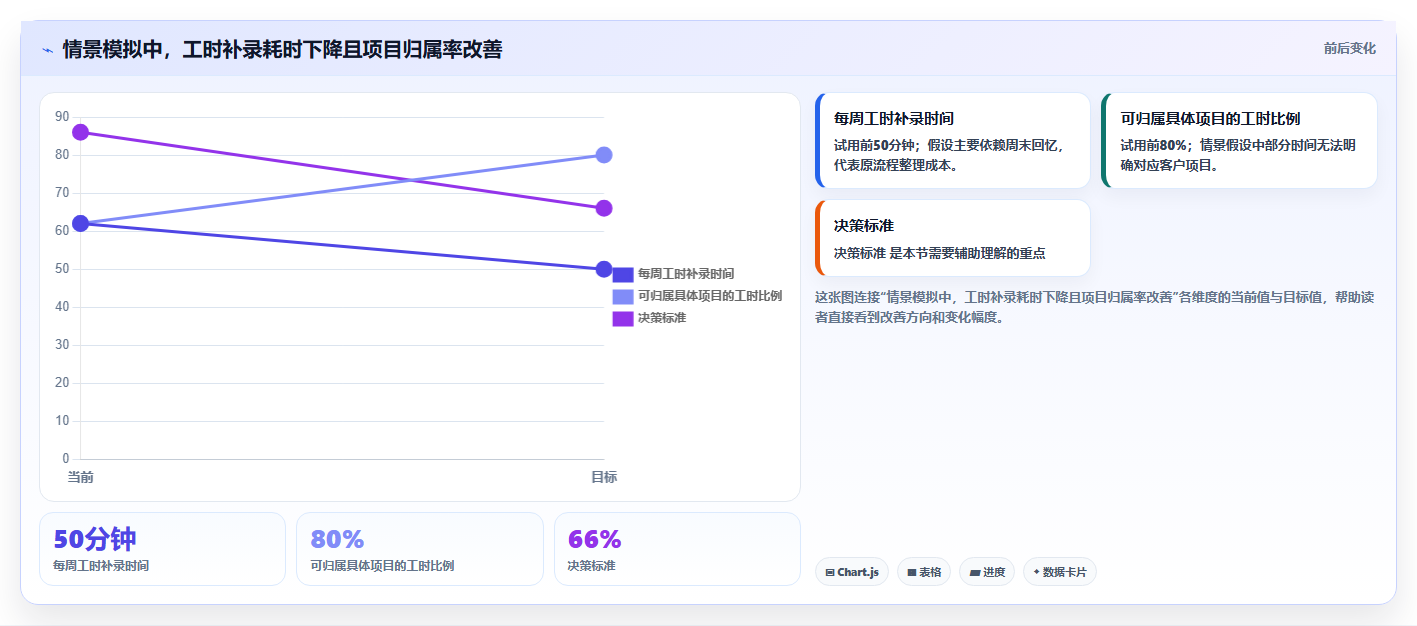Image resolution: width=1417 pixels, height=626 pixels.
Task: Toggle 每周工时补录时间 legend color box
Action: click(623, 274)
